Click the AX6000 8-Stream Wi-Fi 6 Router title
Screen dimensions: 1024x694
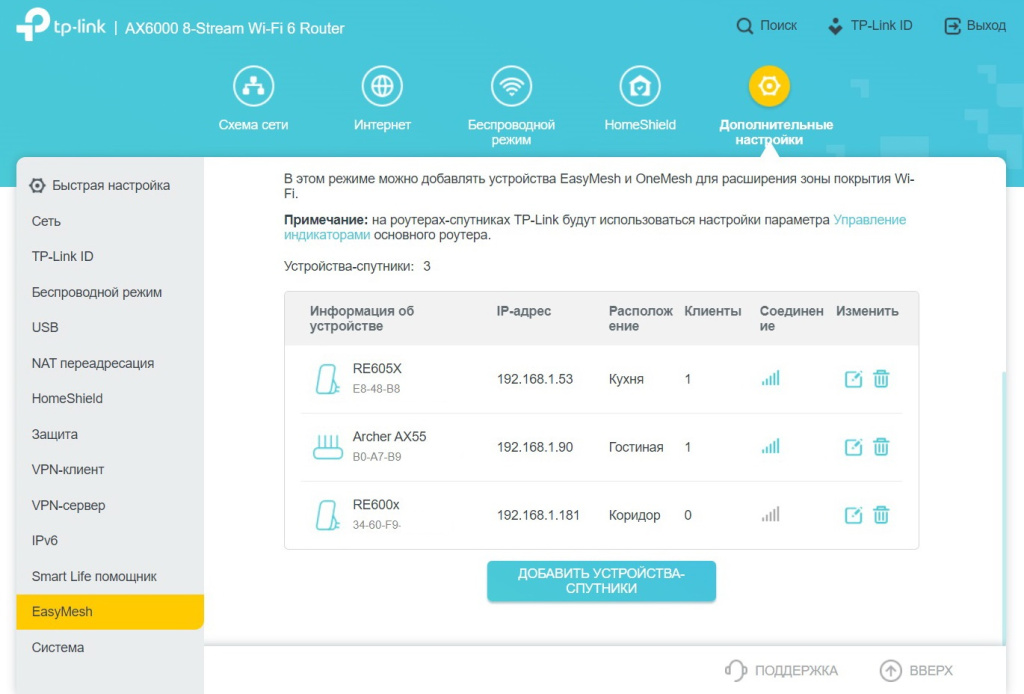tap(234, 29)
